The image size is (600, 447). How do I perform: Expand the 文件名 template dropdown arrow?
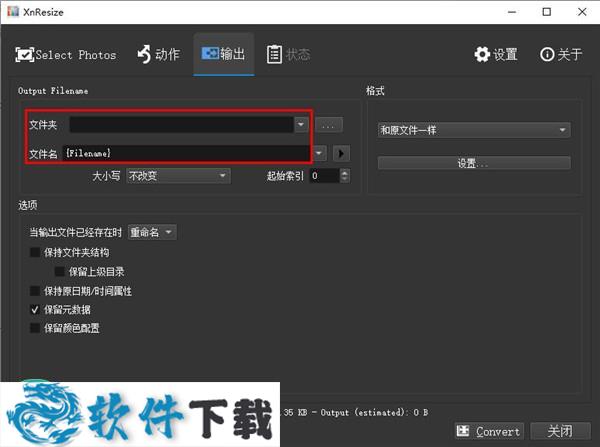pos(319,153)
